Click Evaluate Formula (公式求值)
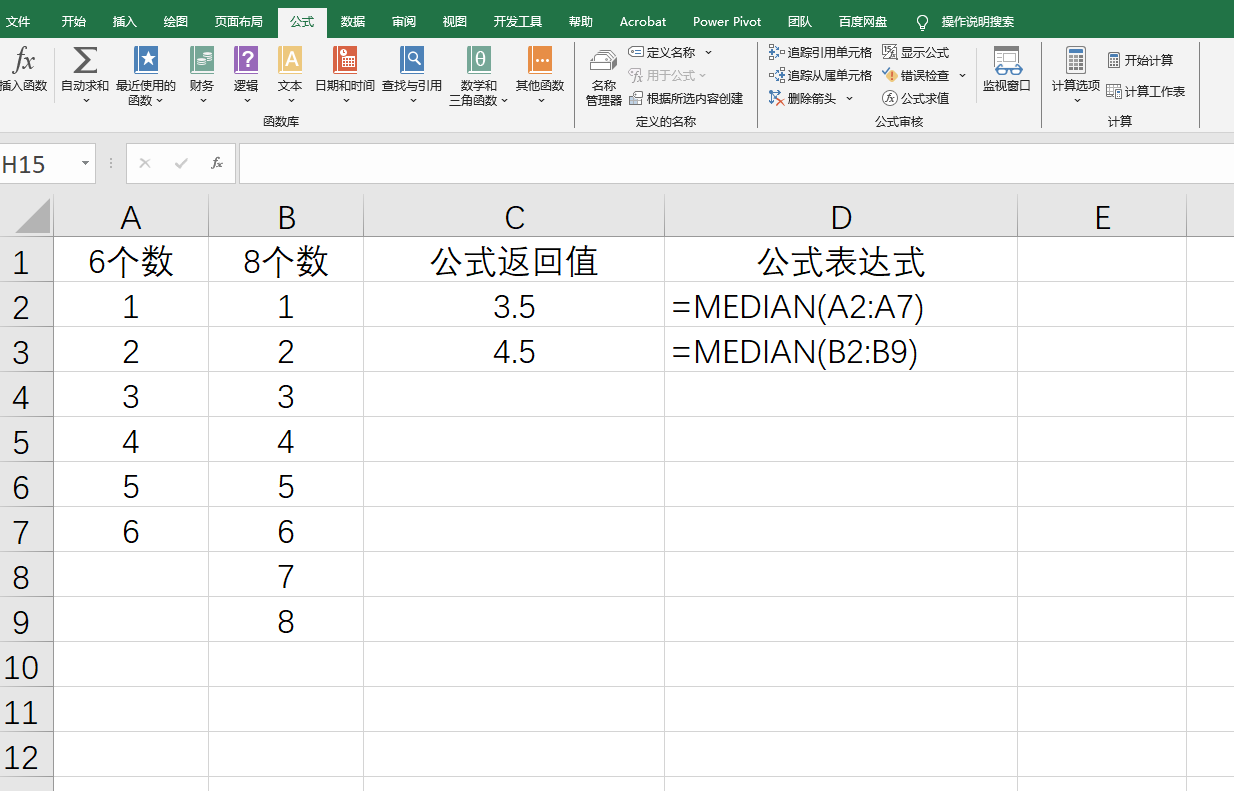The image size is (1234, 791). pyautogui.click(x=916, y=98)
